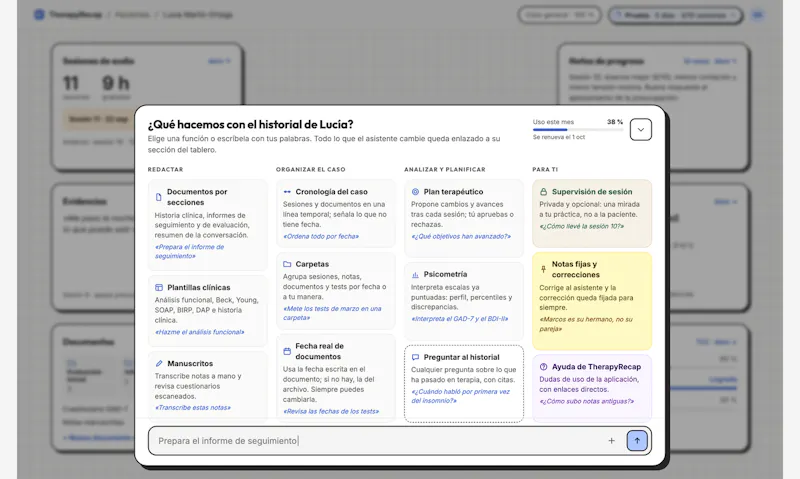Image resolution: width=800 pixels, height=479 pixels.
Task: Click the PARA TI column heading
Action: 545,169
